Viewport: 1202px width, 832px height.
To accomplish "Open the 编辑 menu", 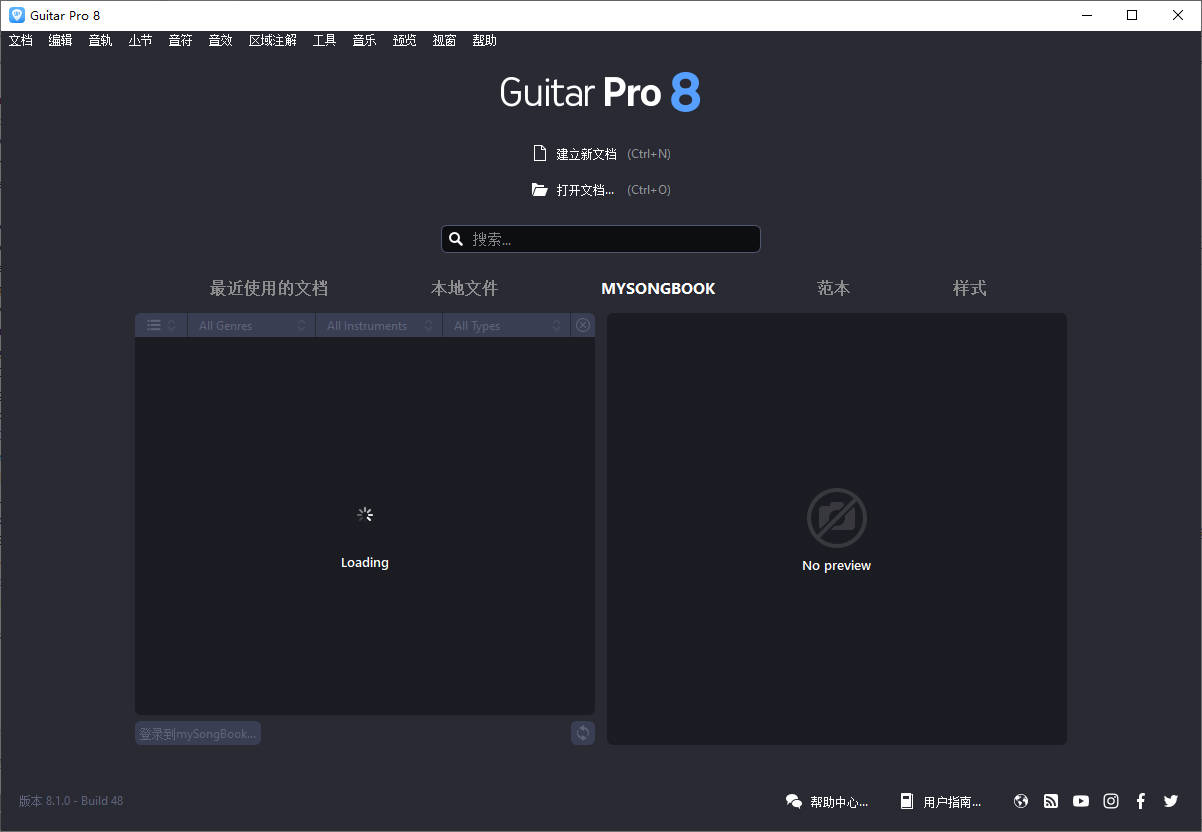I will click(x=61, y=41).
